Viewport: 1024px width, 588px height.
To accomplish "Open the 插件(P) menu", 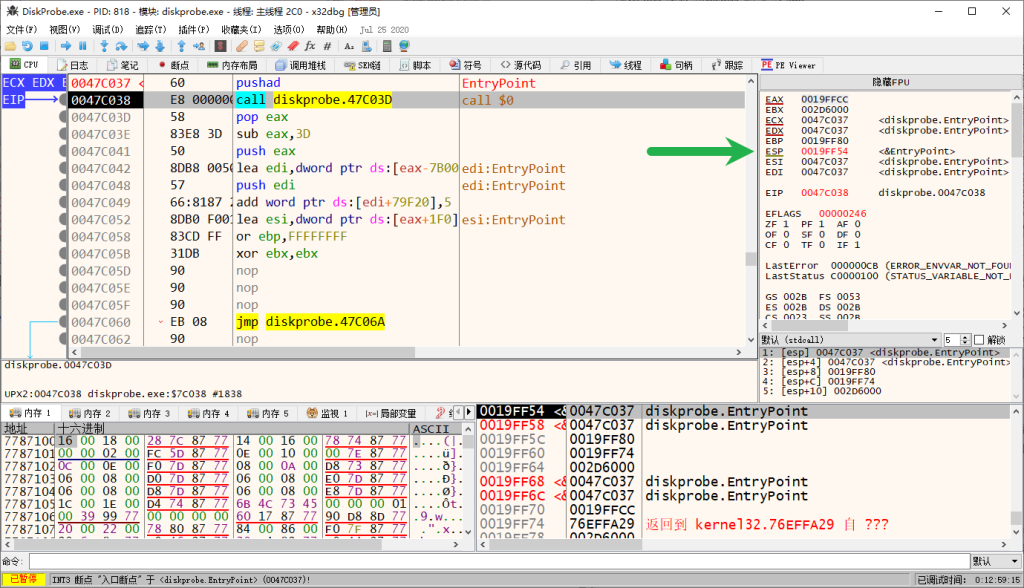I will 194,29.
